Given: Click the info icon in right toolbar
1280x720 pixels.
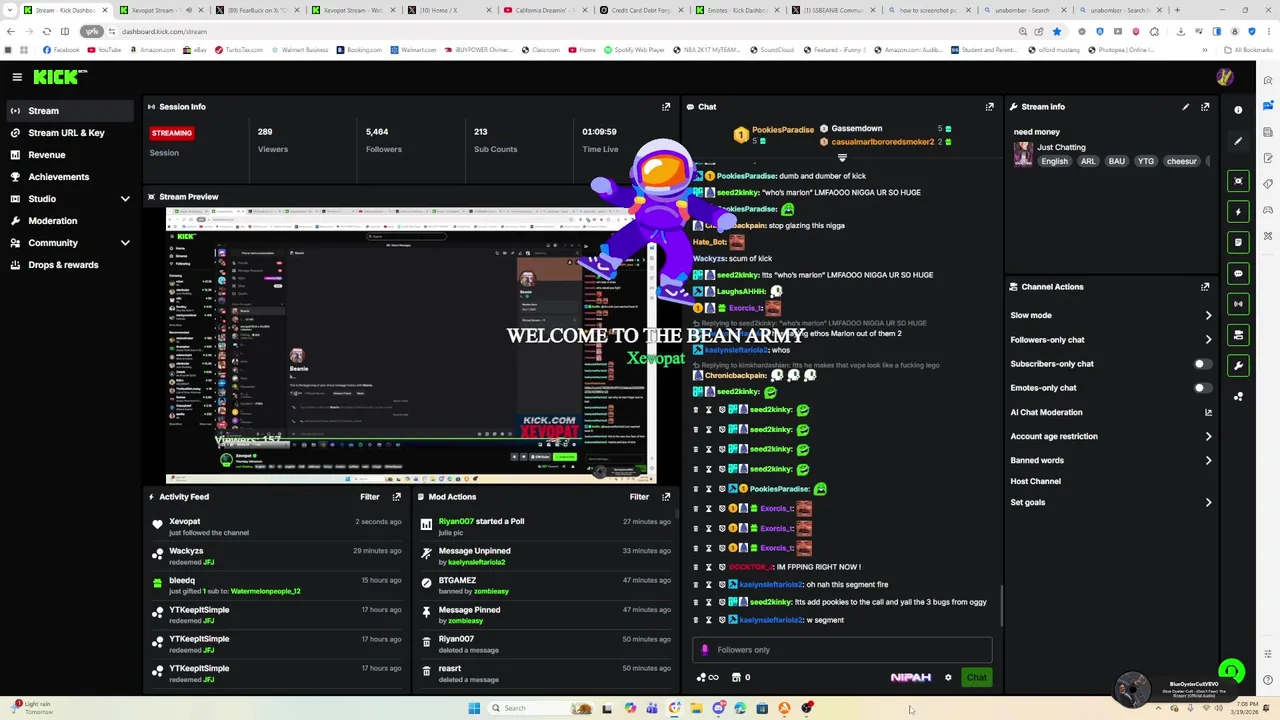Looking at the screenshot, I should click(1238, 110).
